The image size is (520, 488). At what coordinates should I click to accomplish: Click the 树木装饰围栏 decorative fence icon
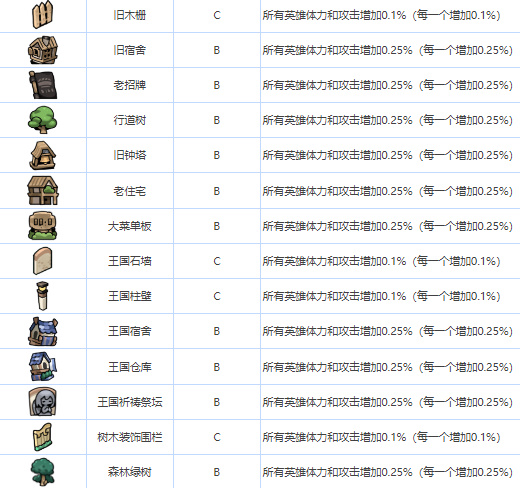coord(42,437)
